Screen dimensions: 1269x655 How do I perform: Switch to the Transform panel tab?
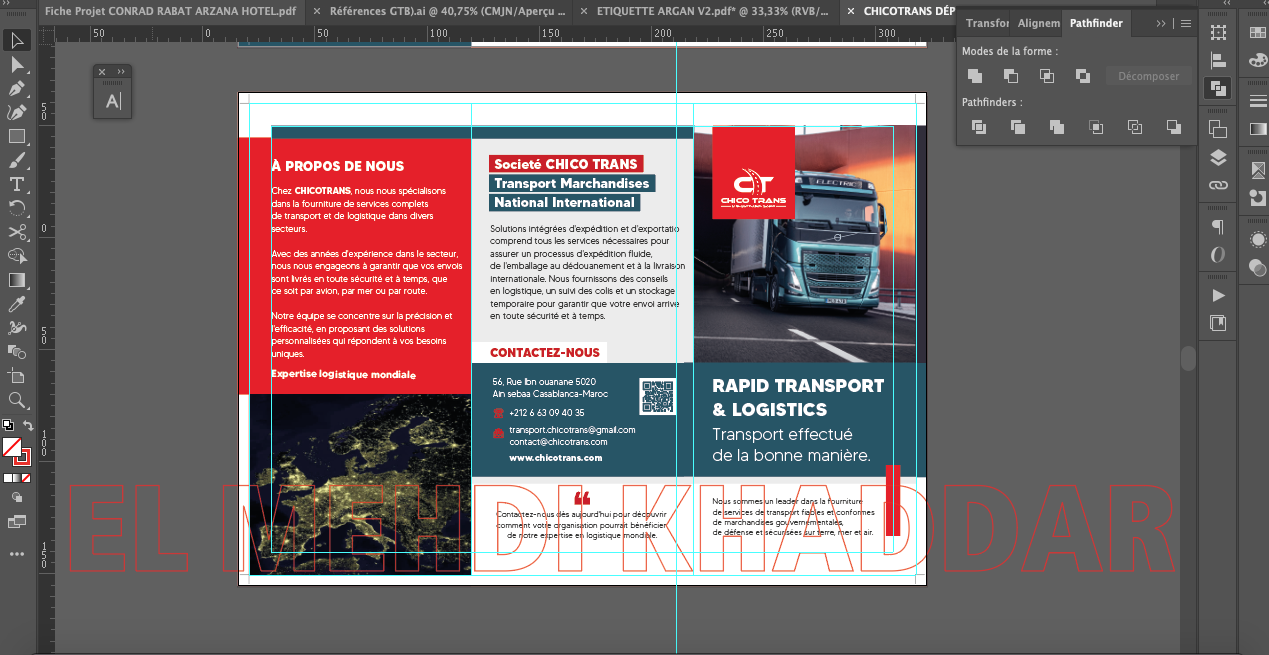pyautogui.click(x=987, y=23)
